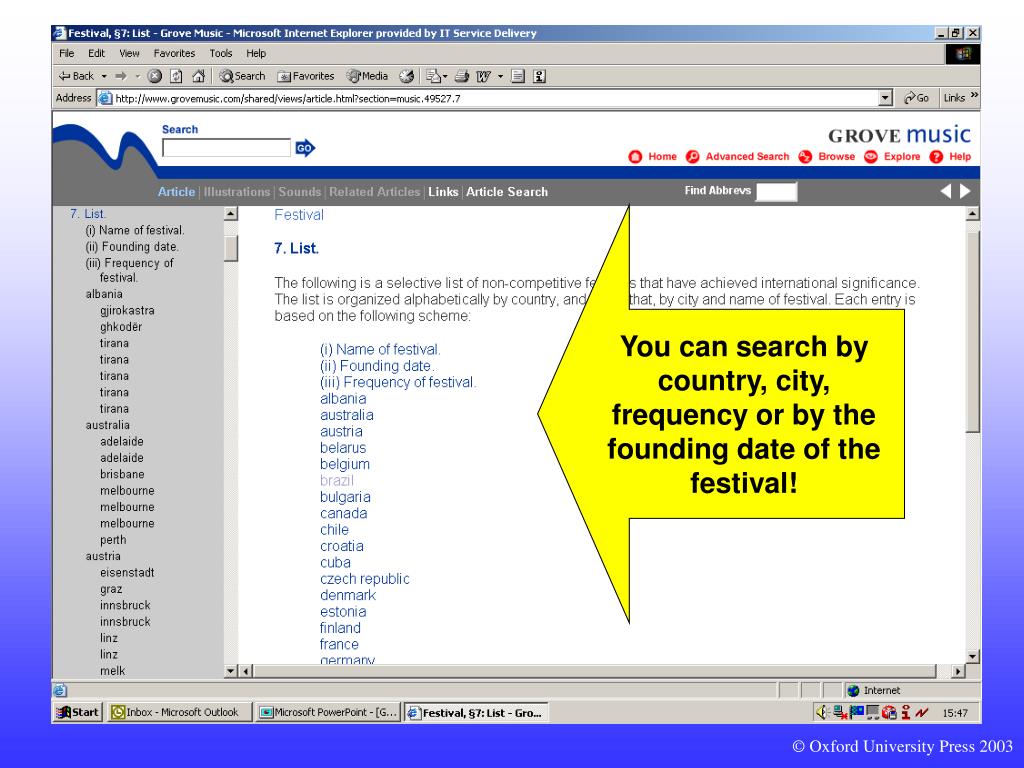This screenshot has width=1024, height=768.
Task: Click the Grove Music search input field
Action: pos(226,148)
